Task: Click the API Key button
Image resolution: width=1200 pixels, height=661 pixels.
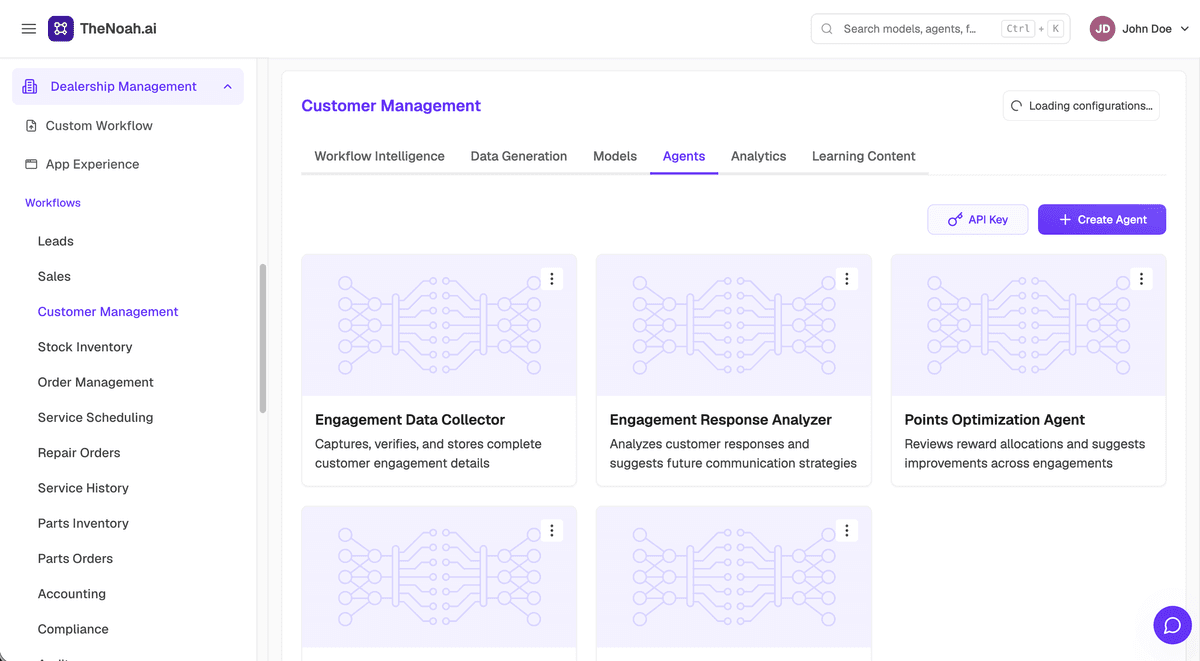Action: [x=978, y=220]
